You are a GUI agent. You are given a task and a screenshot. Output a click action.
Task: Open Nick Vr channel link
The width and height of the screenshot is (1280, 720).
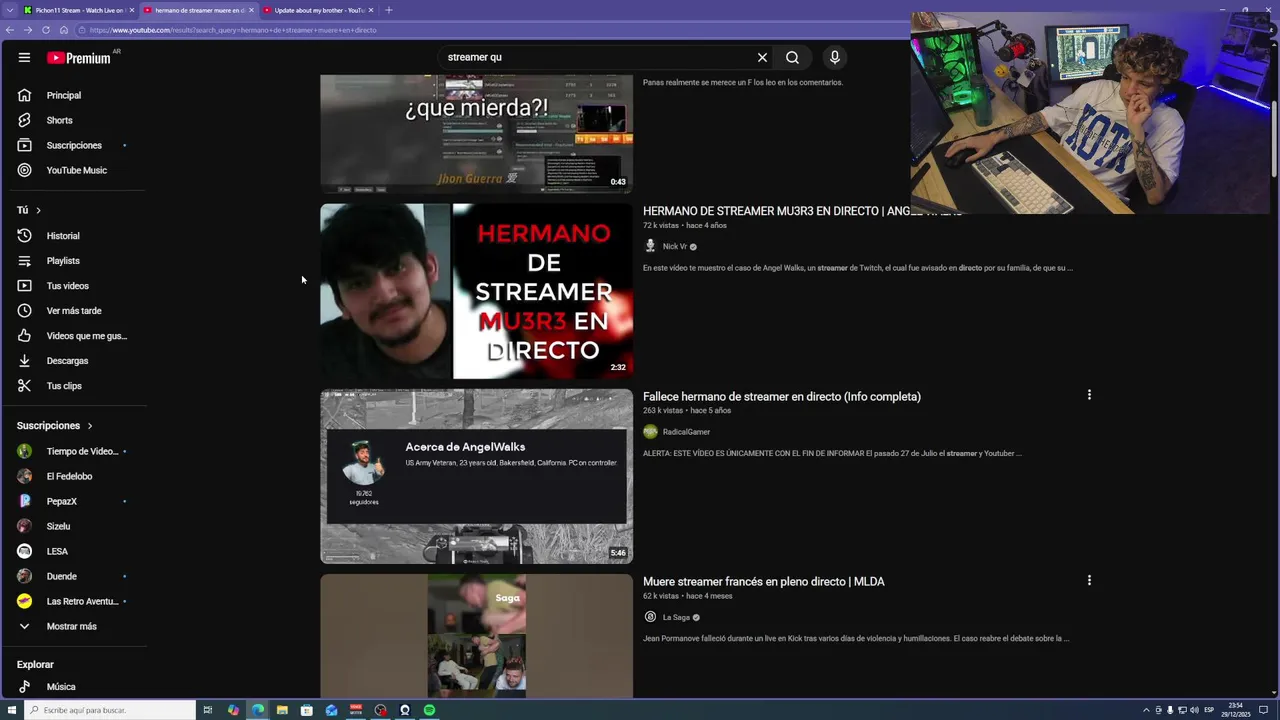coord(674,246)
